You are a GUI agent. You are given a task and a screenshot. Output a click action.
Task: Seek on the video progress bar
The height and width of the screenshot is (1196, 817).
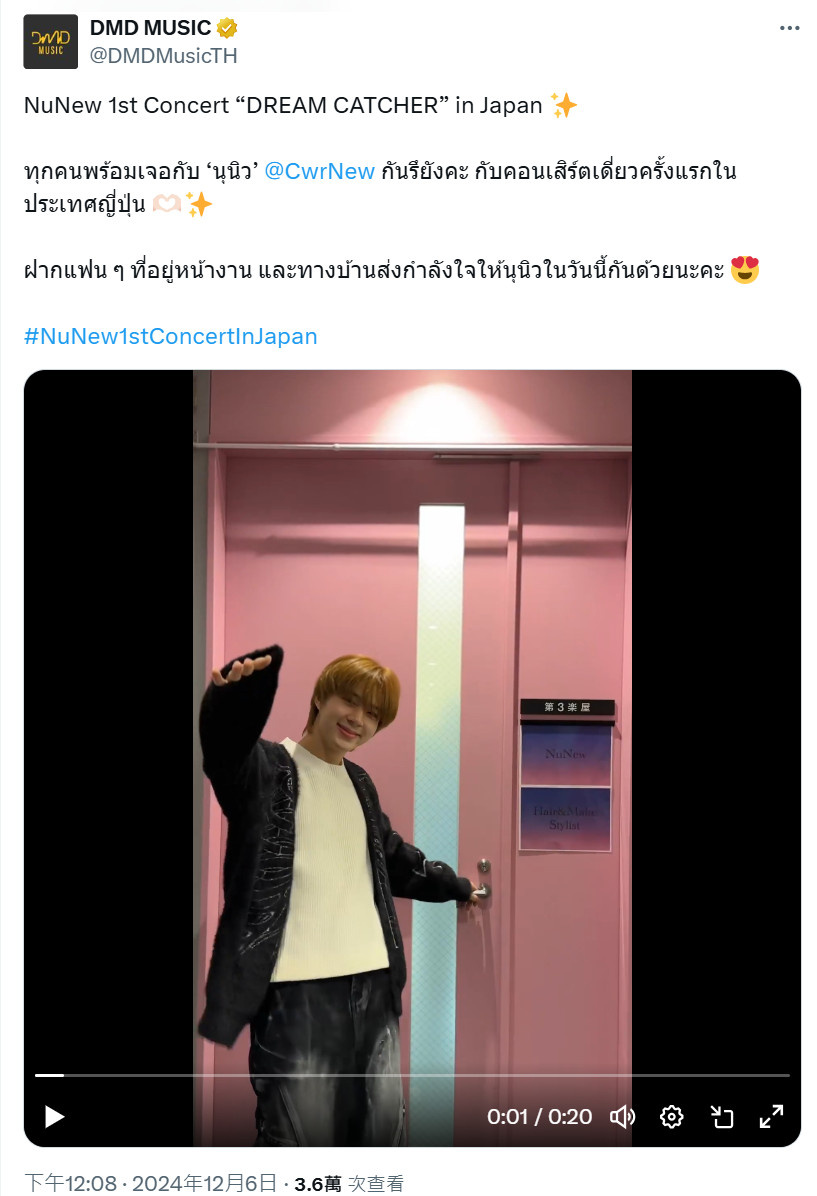click(412, 1075)
